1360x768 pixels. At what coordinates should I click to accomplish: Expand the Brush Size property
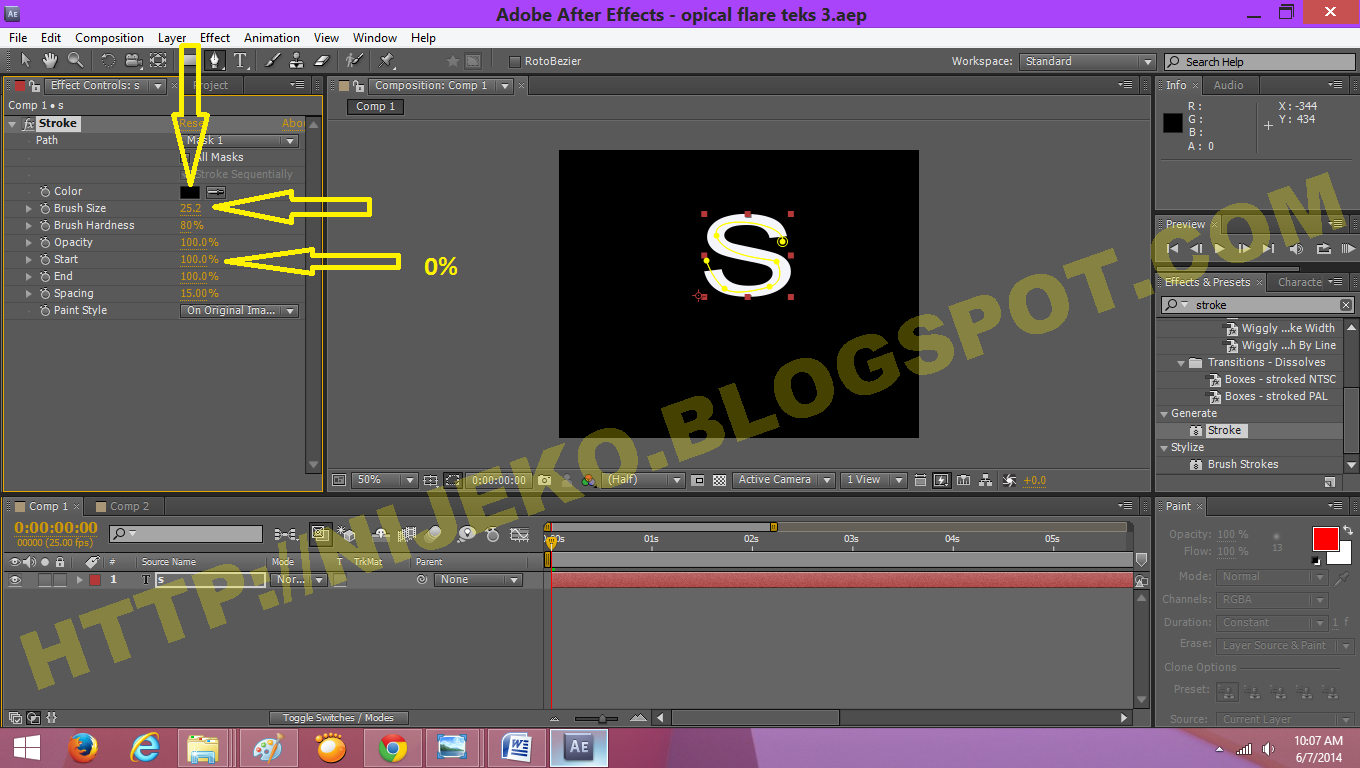29,208
